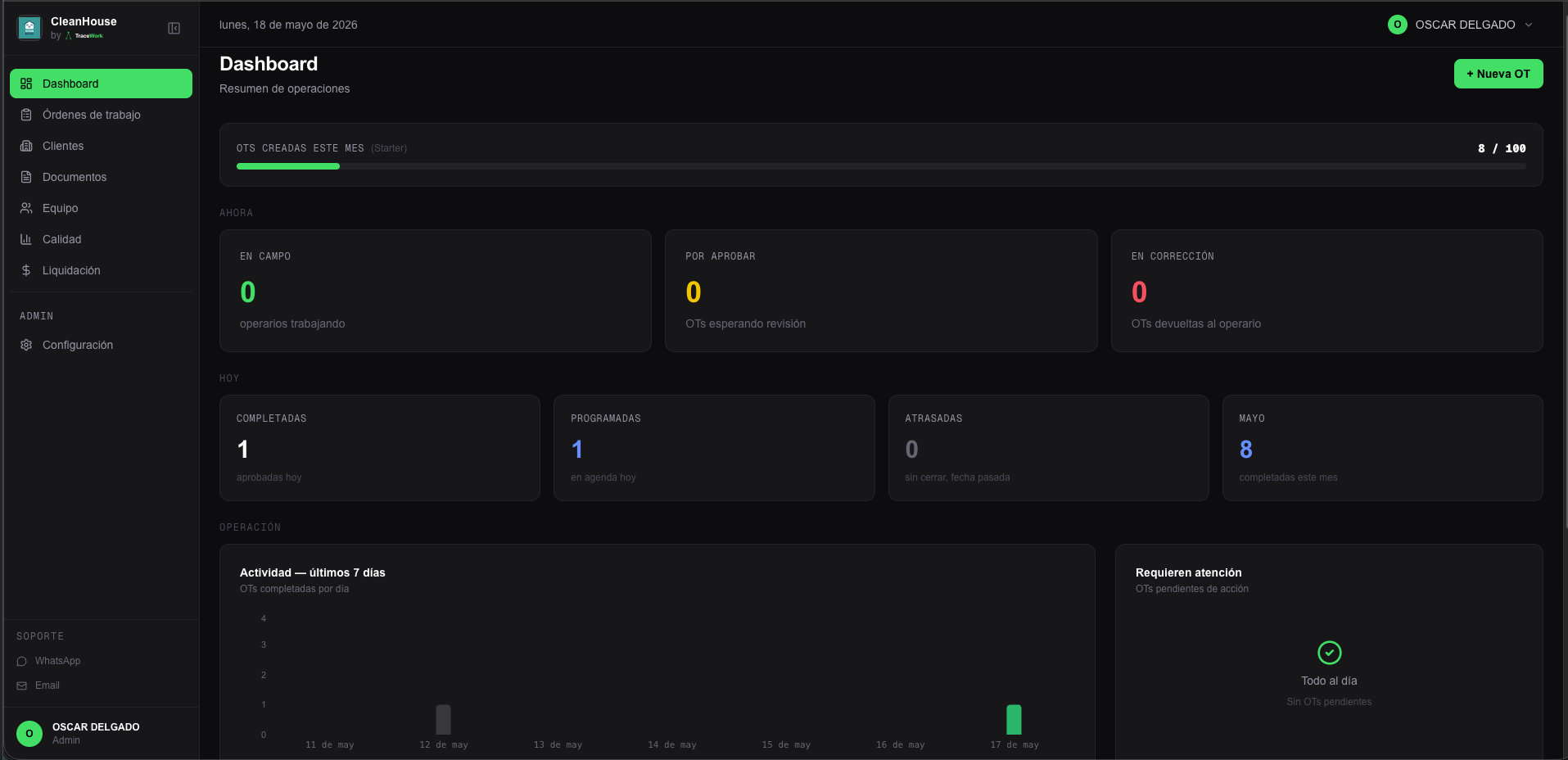Go to Órdenes de trabajo

[101, 115]
